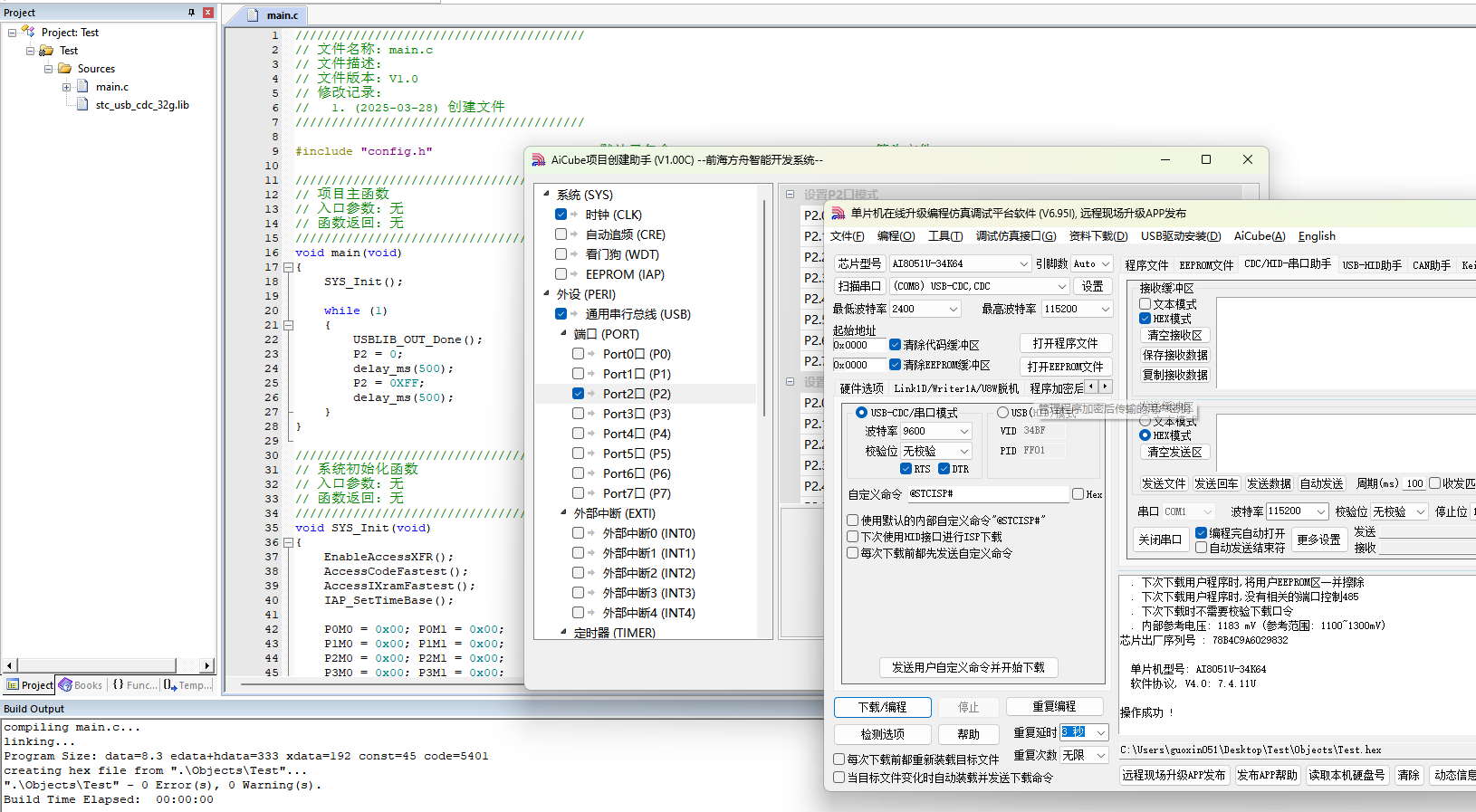Click STC-ISP window title bar logo icon
Viewport: 1476px width, 812px height.
839,214
